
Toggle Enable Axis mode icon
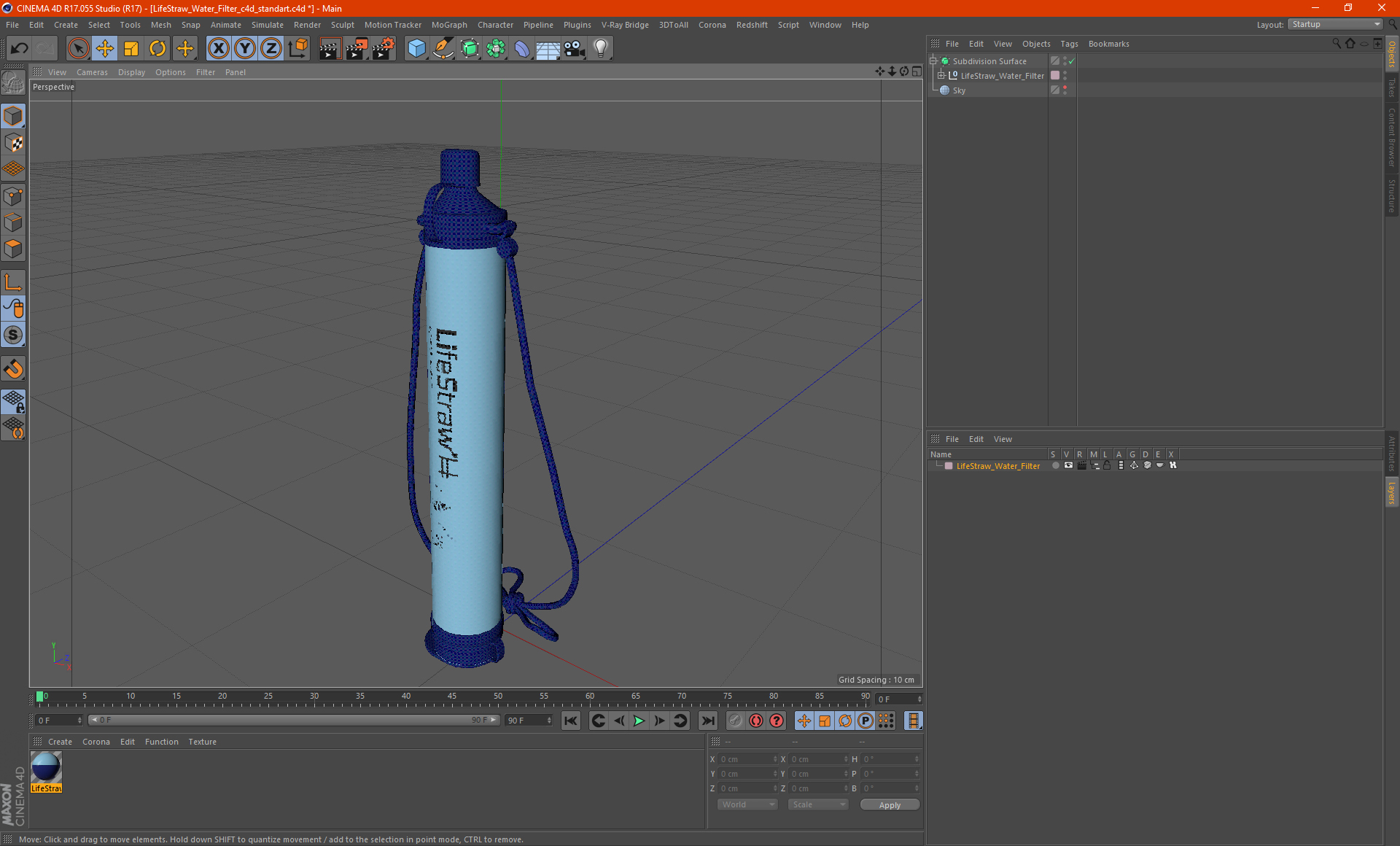click(x=14, y=282)
